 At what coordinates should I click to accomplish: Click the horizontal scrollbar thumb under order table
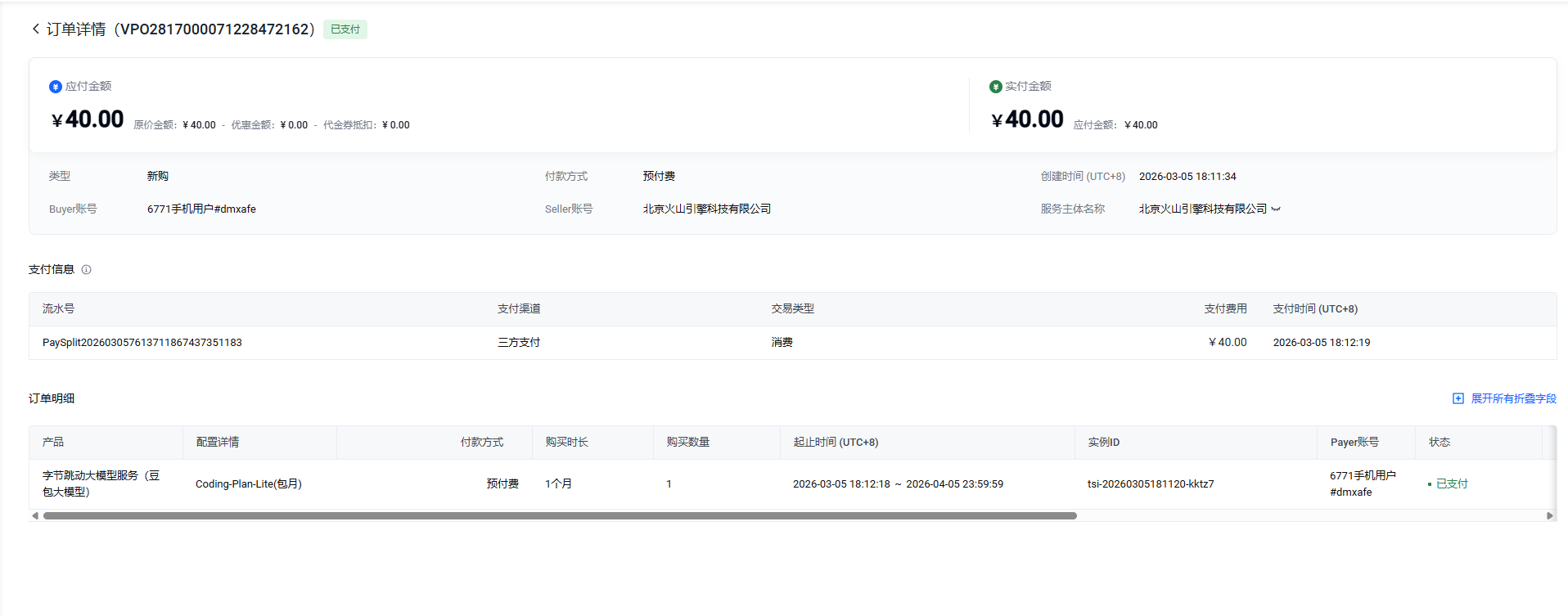coord(560,515)
